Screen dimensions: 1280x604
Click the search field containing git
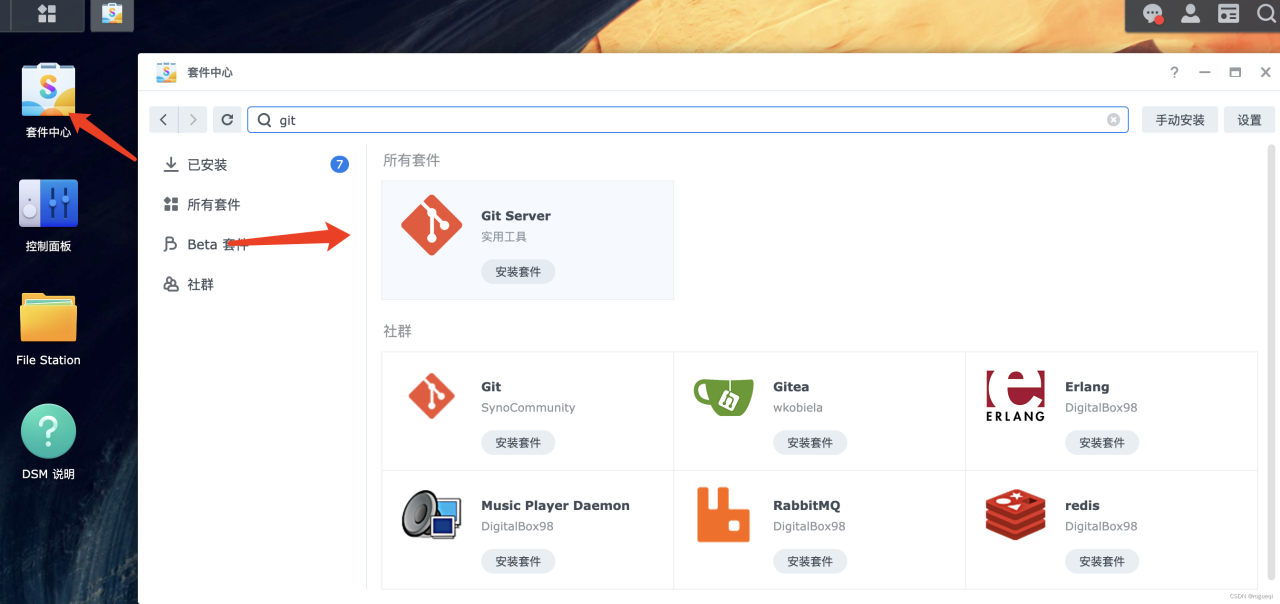[680, 120]
